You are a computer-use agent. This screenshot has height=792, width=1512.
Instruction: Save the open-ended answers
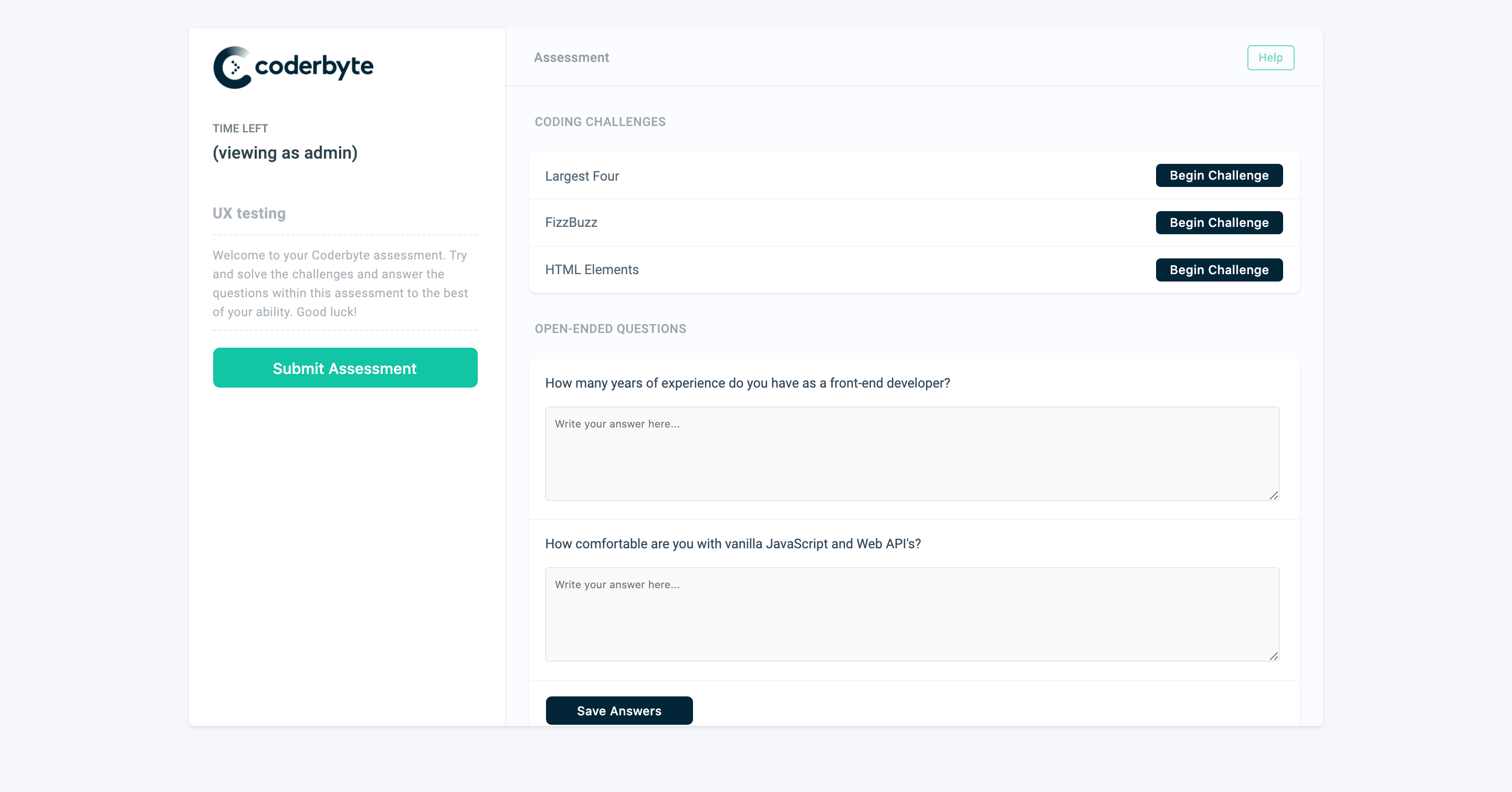click(618, 711)
